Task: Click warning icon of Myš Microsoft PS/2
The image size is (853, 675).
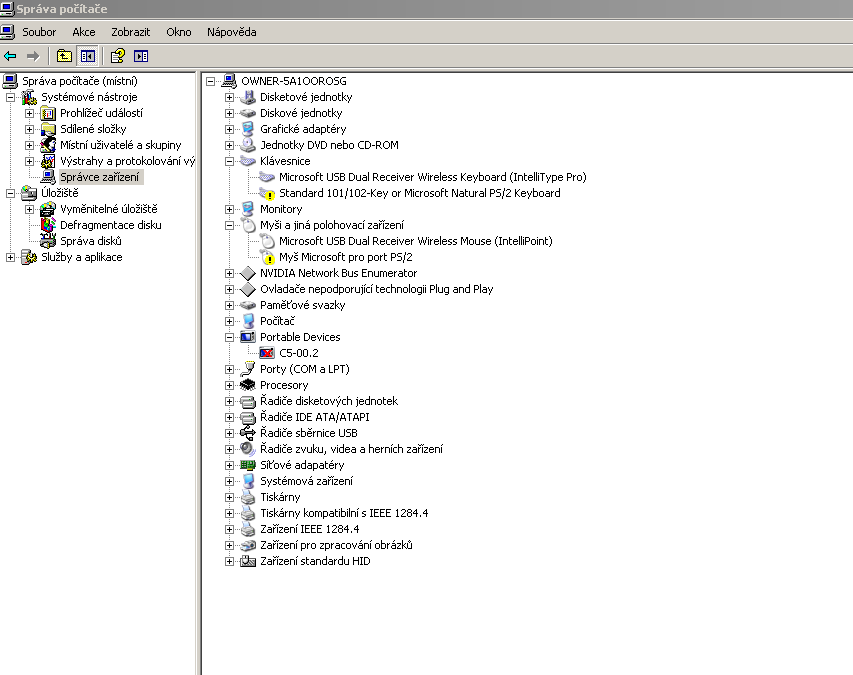Action: tap(267, 257)
